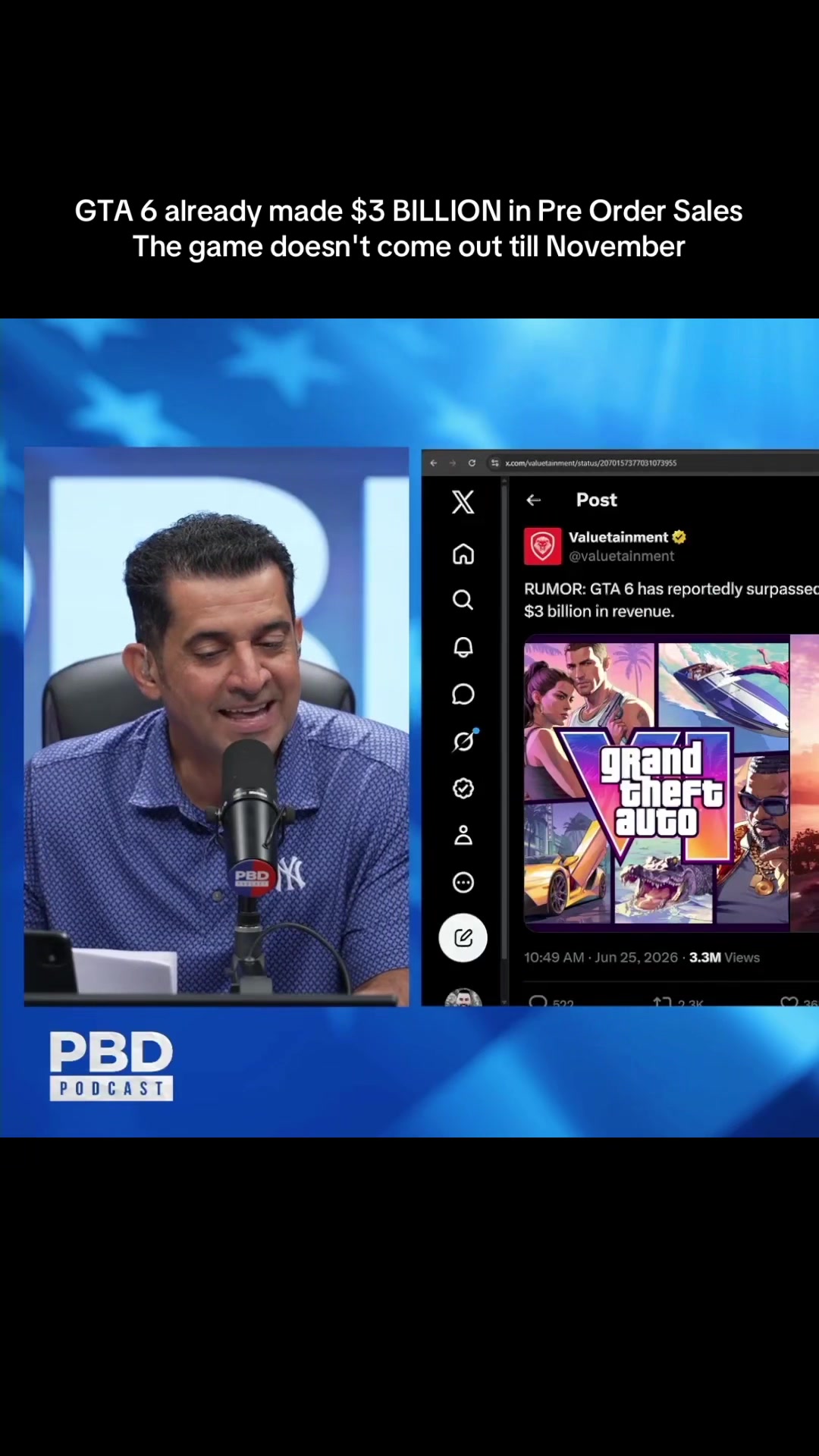Click site info icon in address bar
819x1456 pixels.
[495, 463]
